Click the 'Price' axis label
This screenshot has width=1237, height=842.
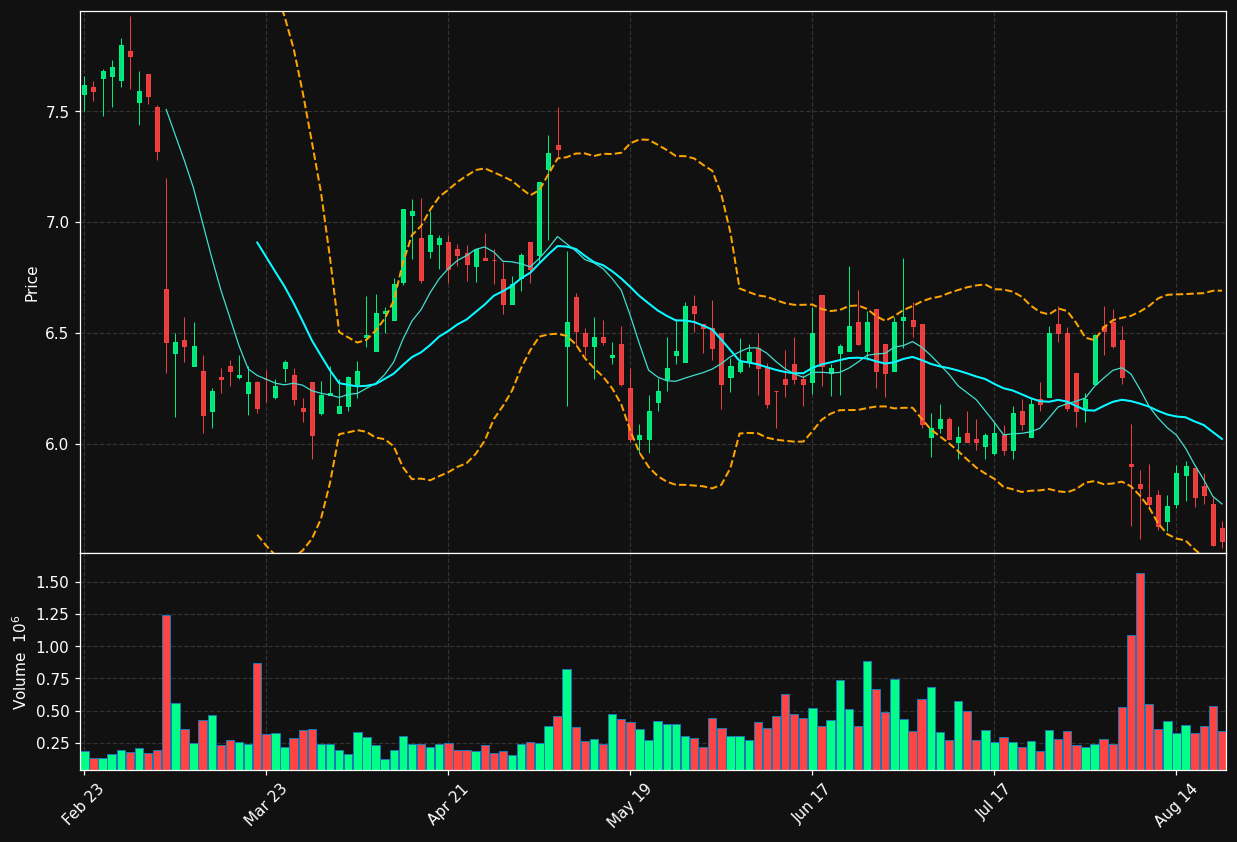coord(32,283)
